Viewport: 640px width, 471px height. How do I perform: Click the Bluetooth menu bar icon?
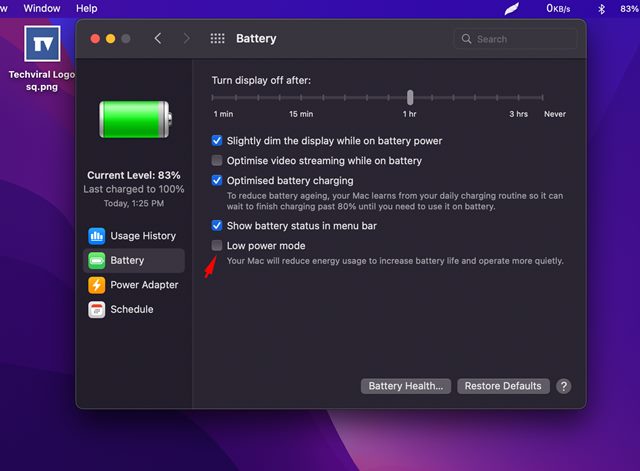(601, 9)
